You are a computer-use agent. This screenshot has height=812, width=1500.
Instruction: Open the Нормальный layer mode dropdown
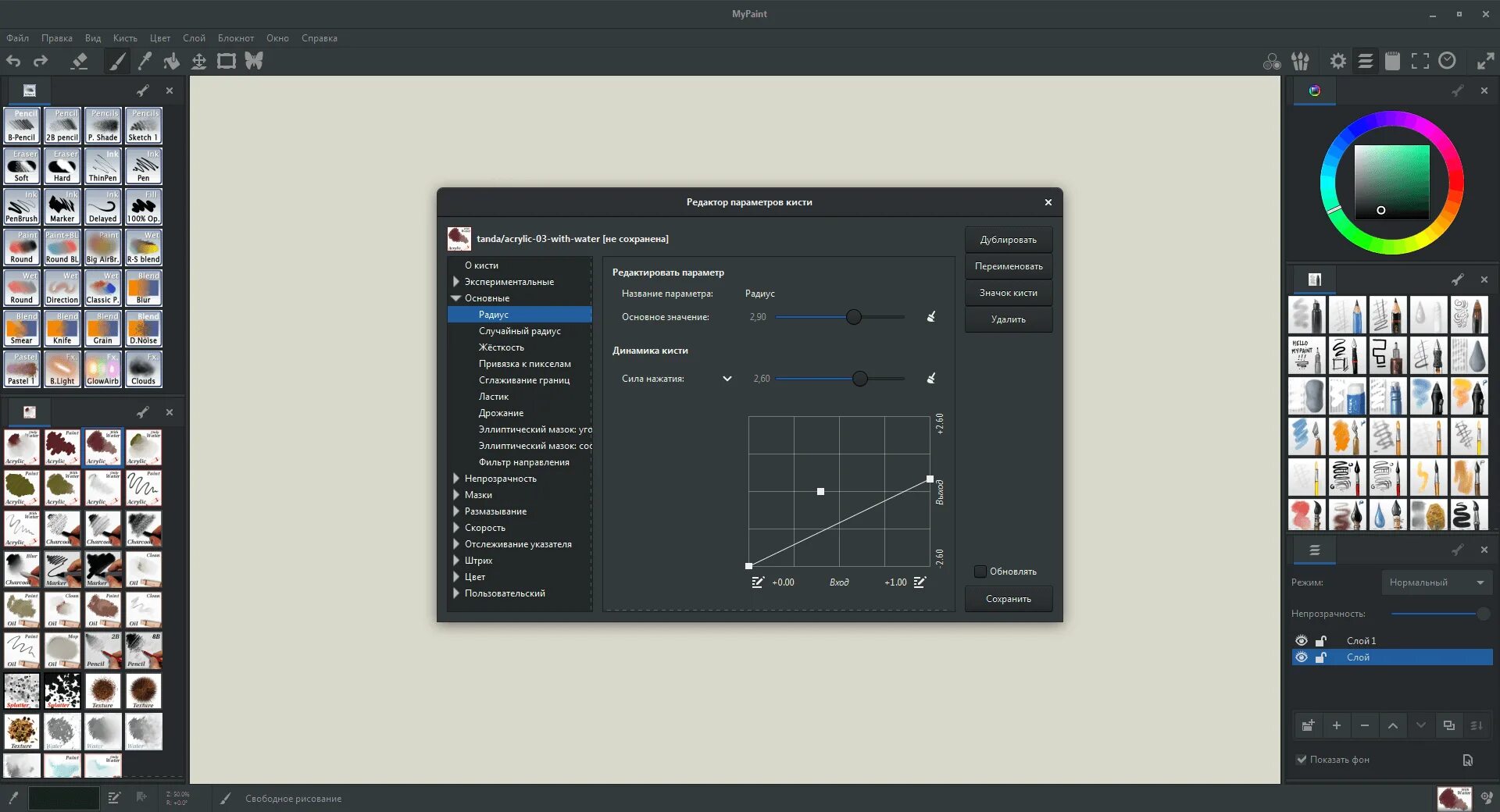(1437, 582)
